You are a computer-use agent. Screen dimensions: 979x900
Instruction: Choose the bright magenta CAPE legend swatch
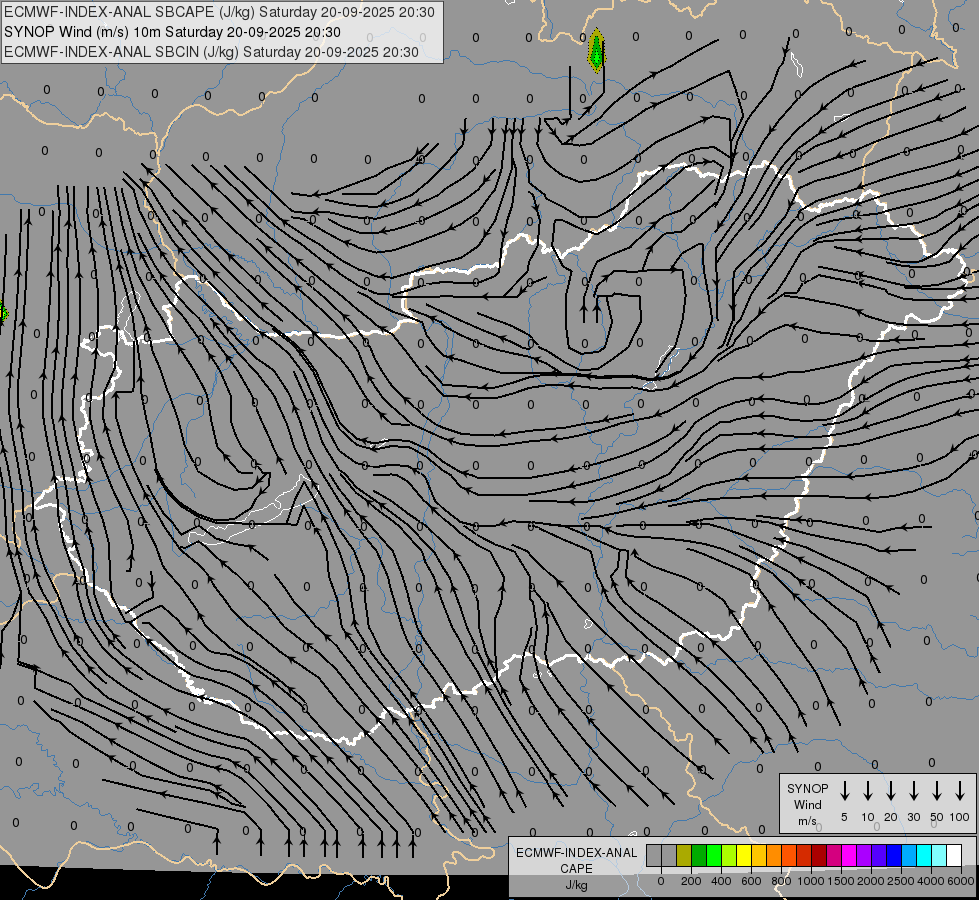coord(849,855)
